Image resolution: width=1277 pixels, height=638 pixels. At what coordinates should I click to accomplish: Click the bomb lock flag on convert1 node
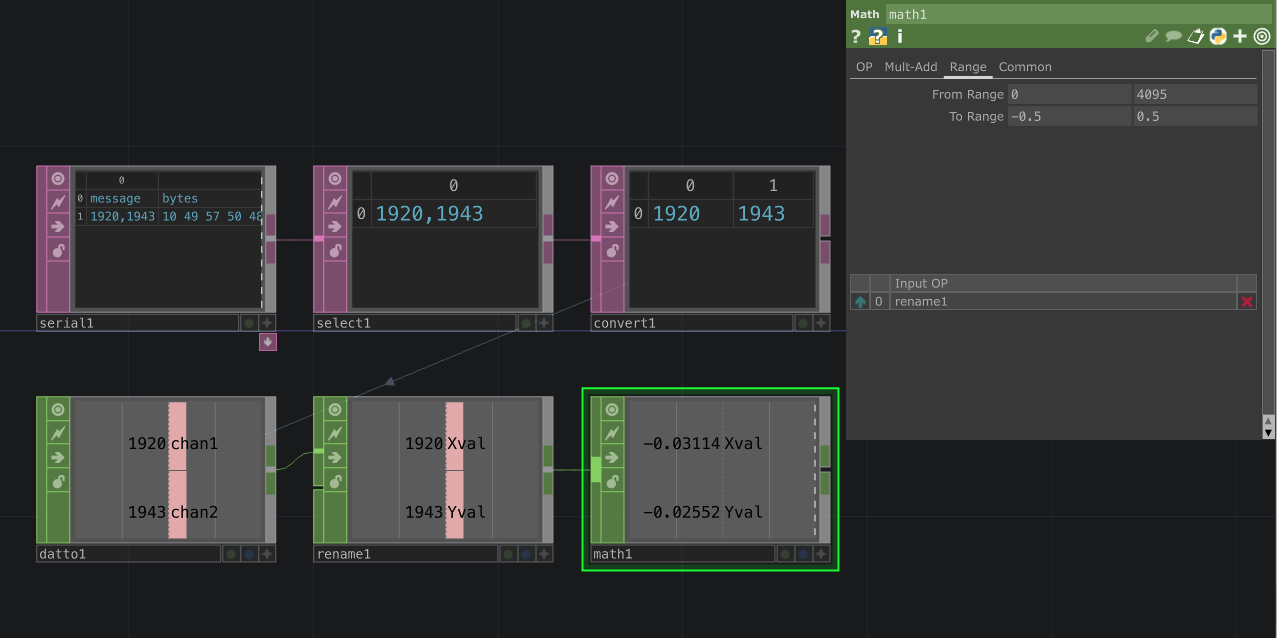point(611,251)
